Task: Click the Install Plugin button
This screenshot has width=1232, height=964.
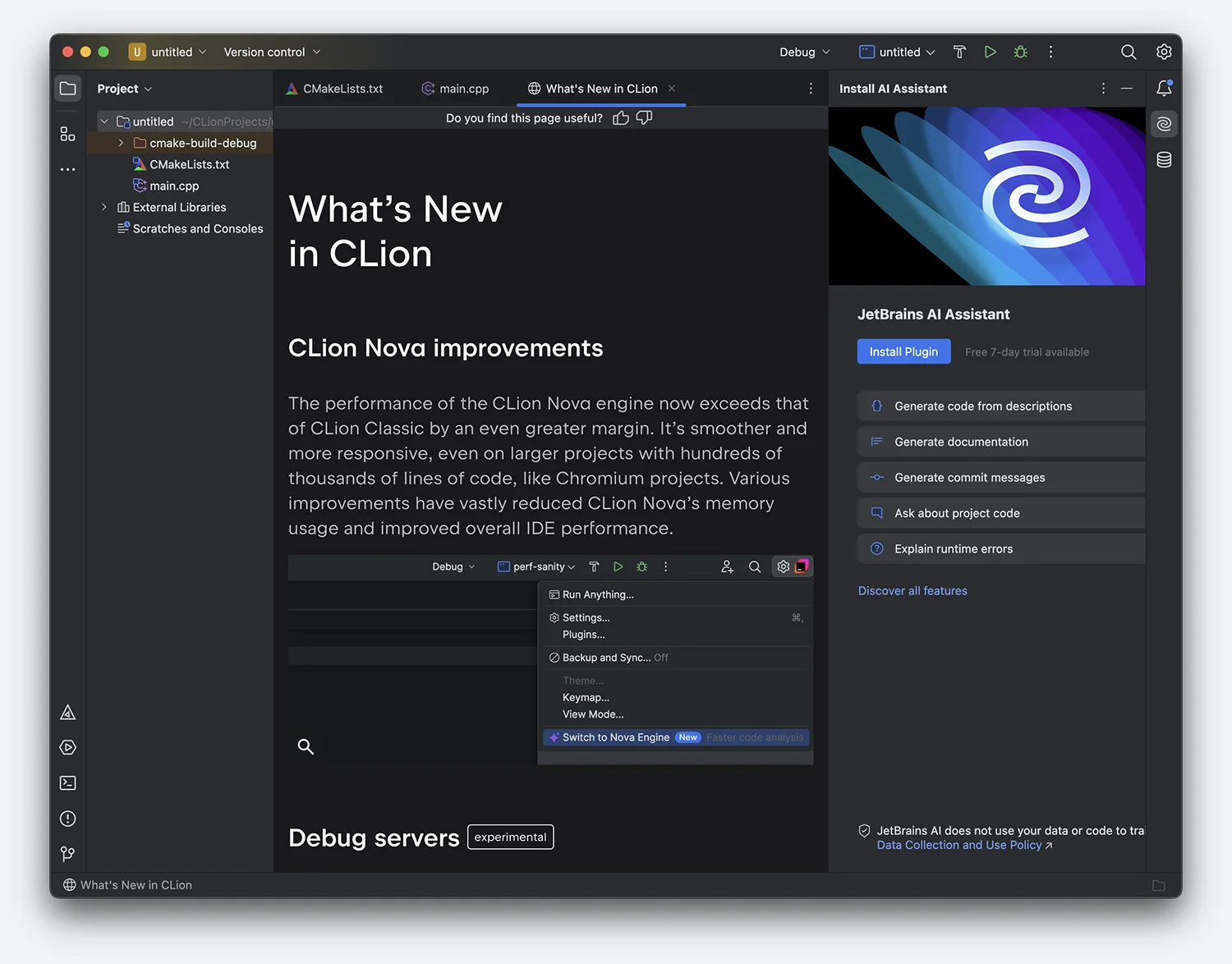Action: click(x=903, y=351)
